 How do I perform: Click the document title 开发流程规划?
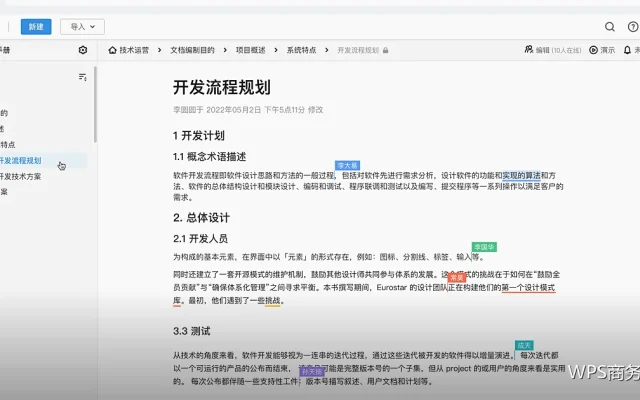click(x=222, y=87)
